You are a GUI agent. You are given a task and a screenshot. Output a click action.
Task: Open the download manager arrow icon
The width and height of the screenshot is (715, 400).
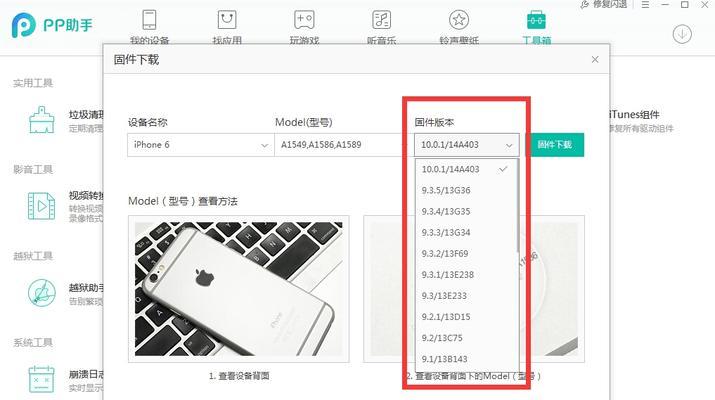click(x=682, y=34)
